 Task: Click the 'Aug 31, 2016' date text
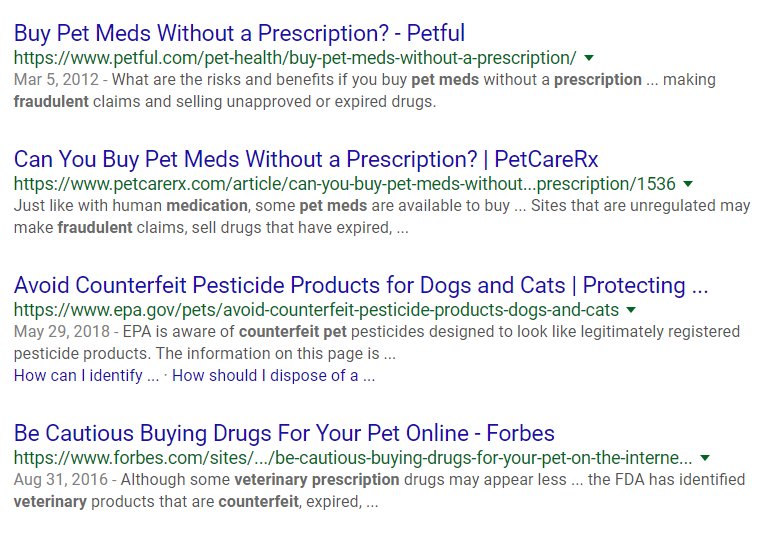[56, 480]
